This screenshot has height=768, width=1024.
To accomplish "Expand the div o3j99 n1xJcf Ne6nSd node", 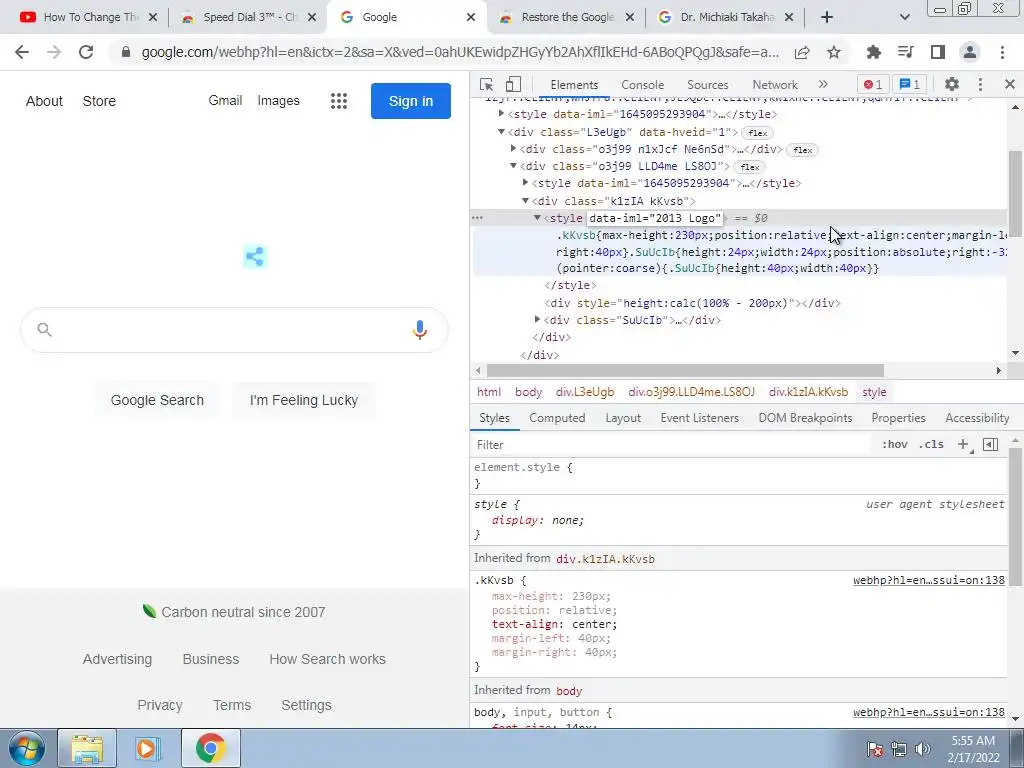I will click(x=513, y=149).
